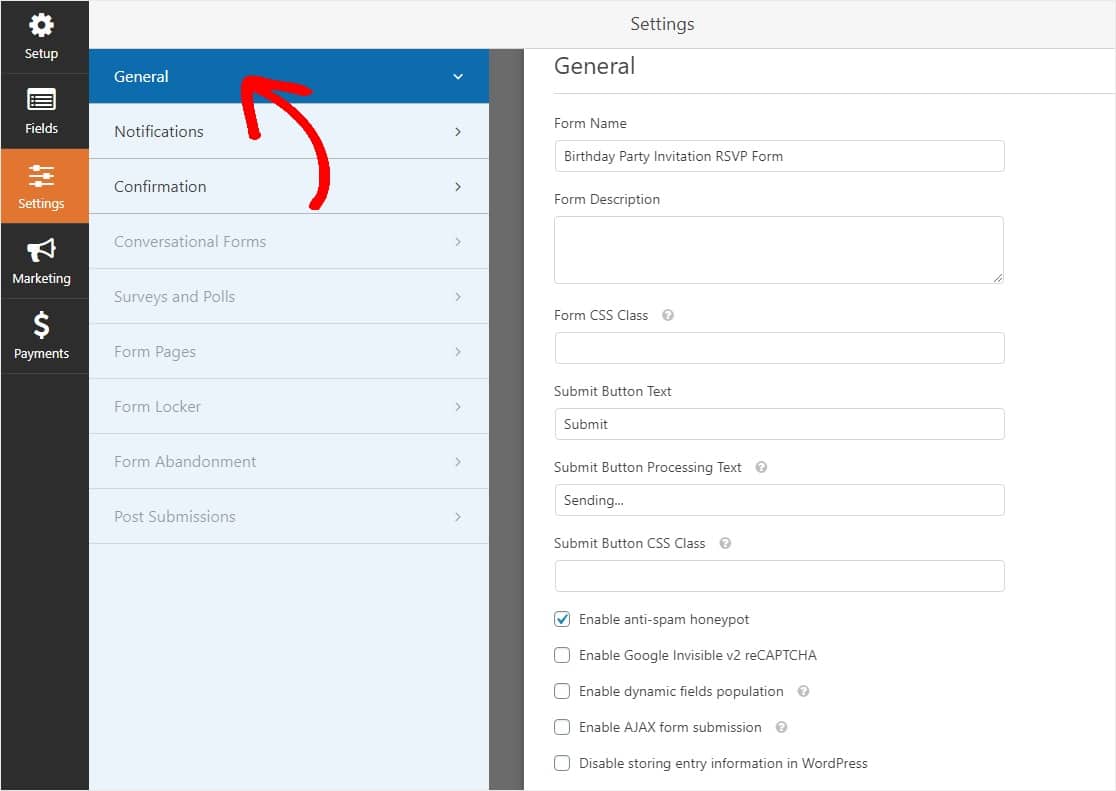Open the Setup gear icon
Viewport: 1116px width, 791px height.
tap(41, 27)
